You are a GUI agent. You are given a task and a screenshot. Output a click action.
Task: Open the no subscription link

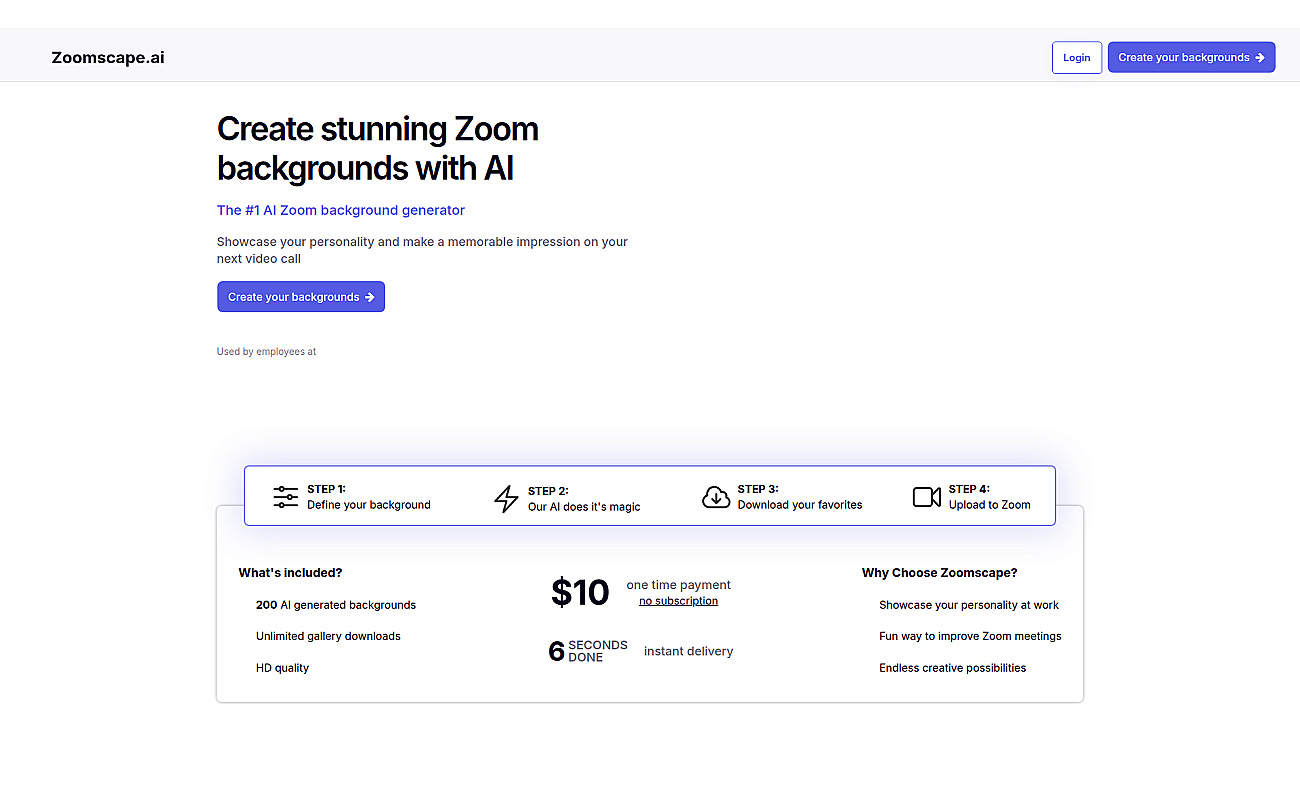click(678, 601)
